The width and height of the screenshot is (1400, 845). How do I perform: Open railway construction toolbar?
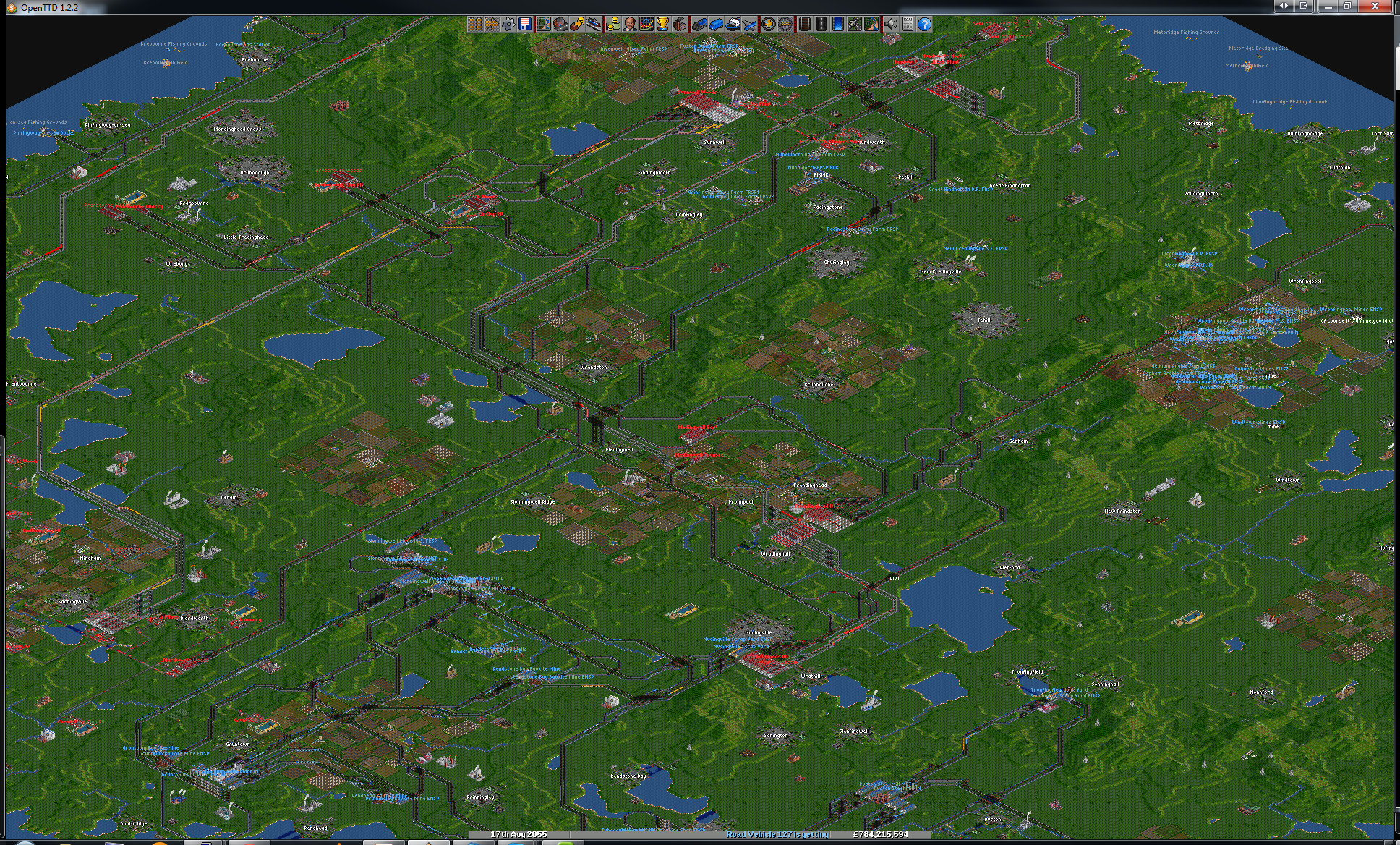click(804, 24)
